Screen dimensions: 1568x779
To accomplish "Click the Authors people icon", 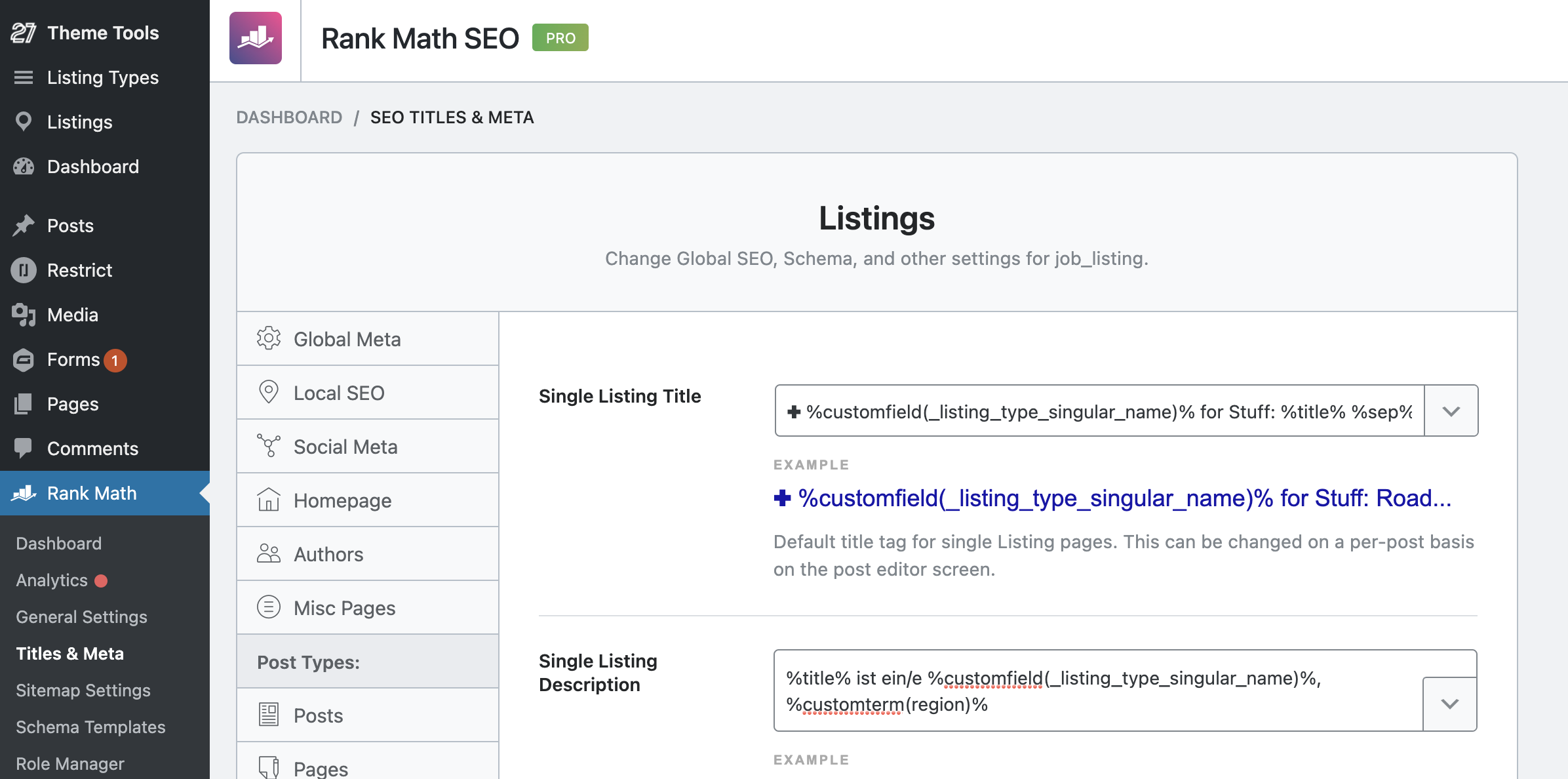I will point(269,553).
